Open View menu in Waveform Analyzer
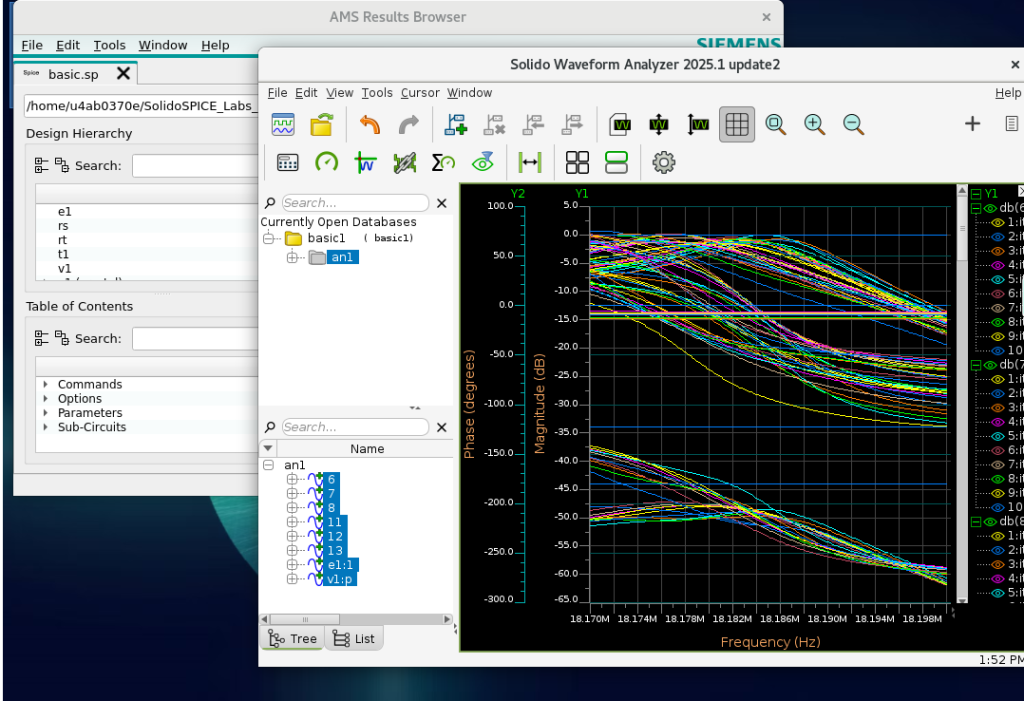The image size is (1024, 701). coord(340,93)
